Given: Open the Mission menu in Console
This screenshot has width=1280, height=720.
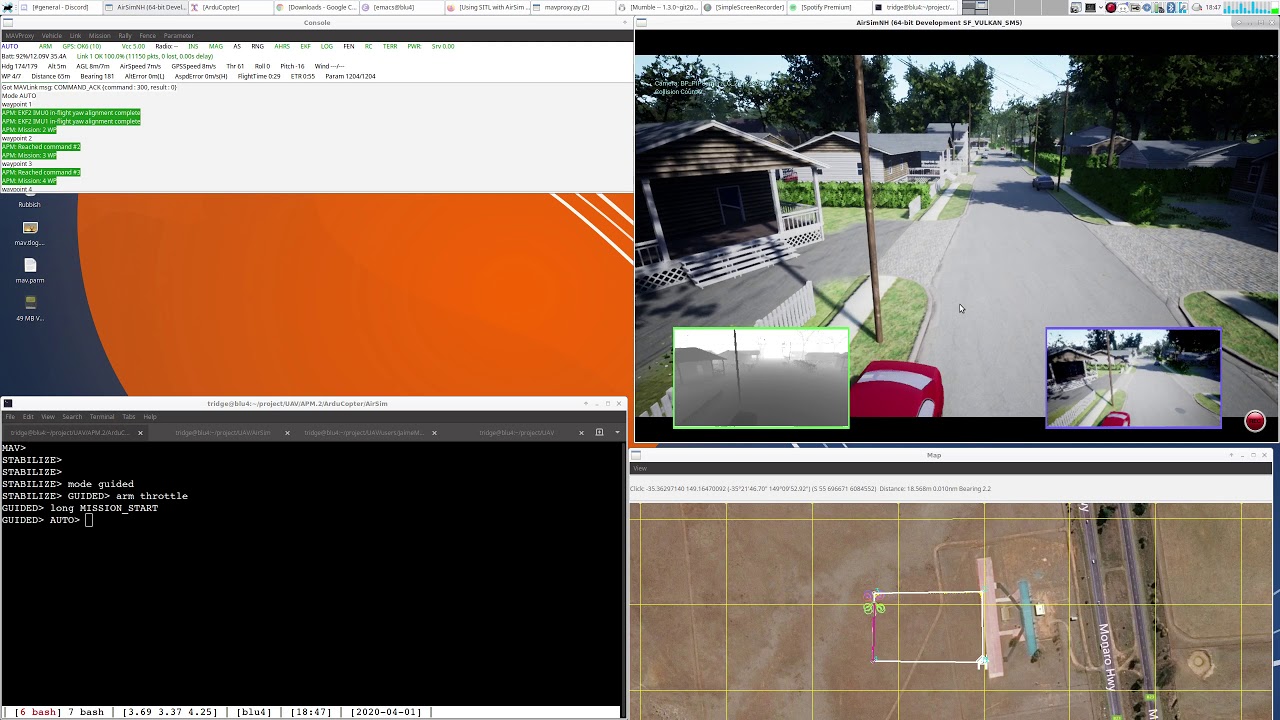Looking at the screenshot, I should point(99,36).
